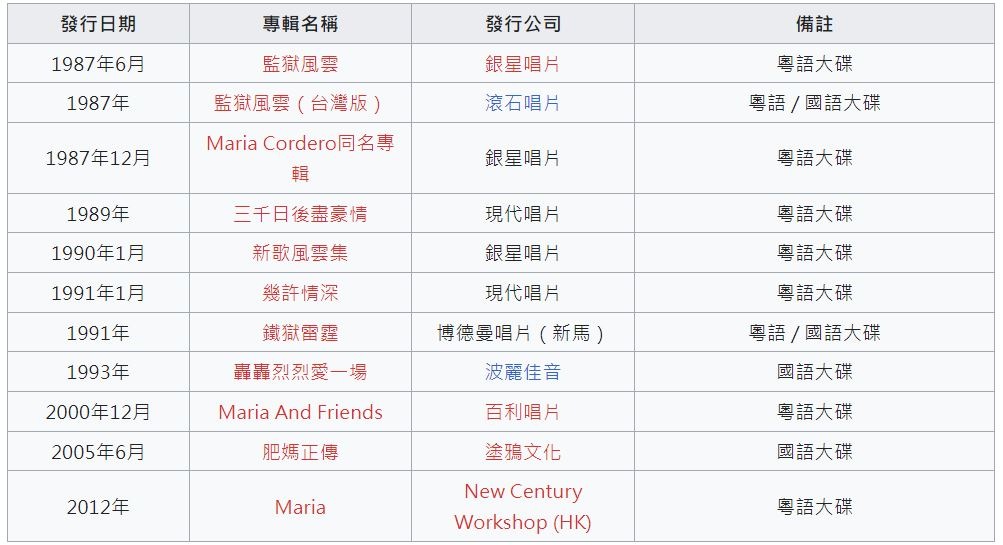Click the 百利唱片 company link

[x=522, y=412]
